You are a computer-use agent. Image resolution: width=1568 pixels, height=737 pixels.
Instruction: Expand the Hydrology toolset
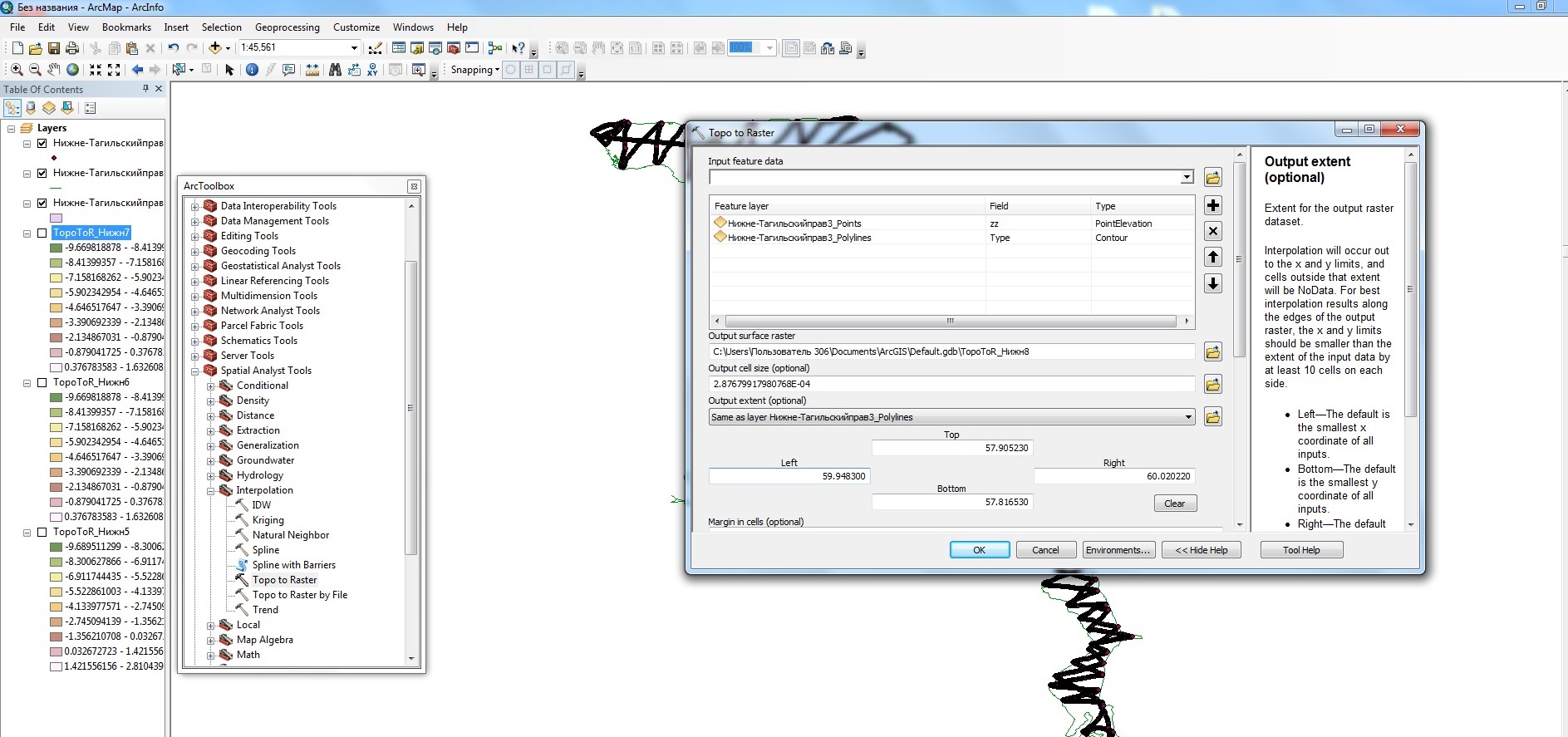pos(210,475)
